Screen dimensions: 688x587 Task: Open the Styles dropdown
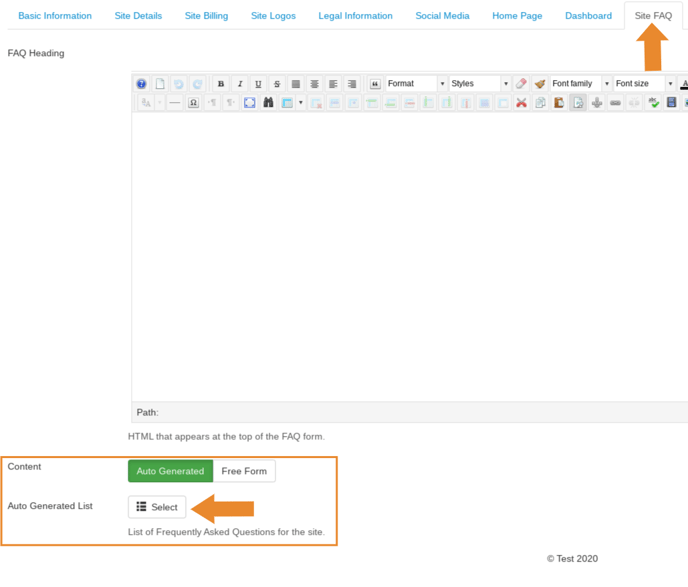480,84
